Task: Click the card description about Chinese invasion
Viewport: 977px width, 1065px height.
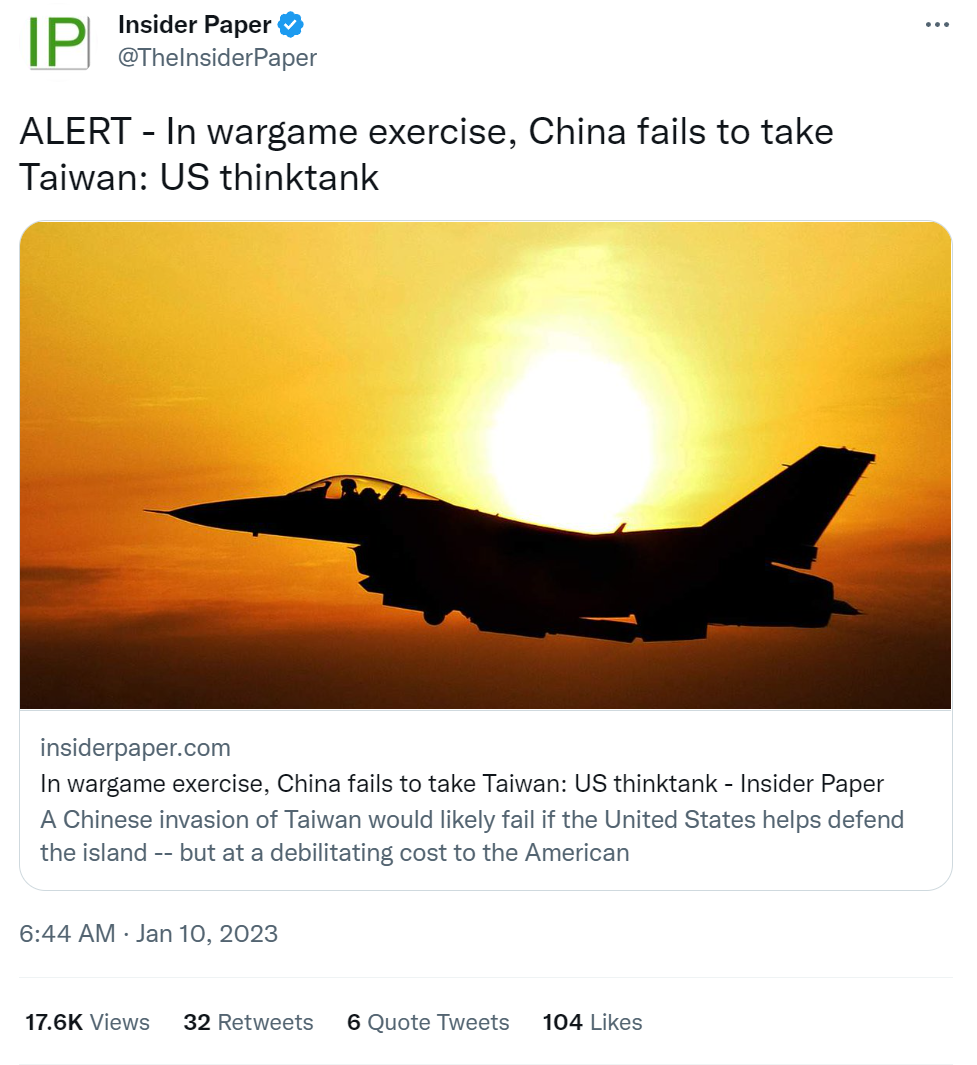Action: click(x=472, y=836)
